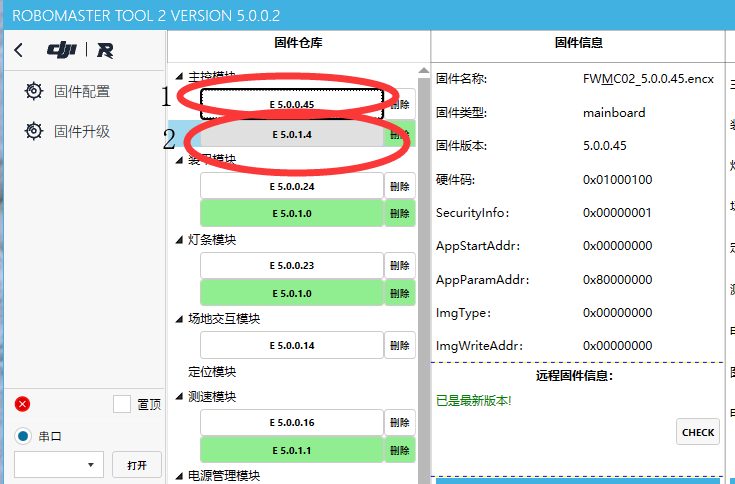
Task: Delete firmware E 5.0.0.45 with 删除
Action: 400,104
